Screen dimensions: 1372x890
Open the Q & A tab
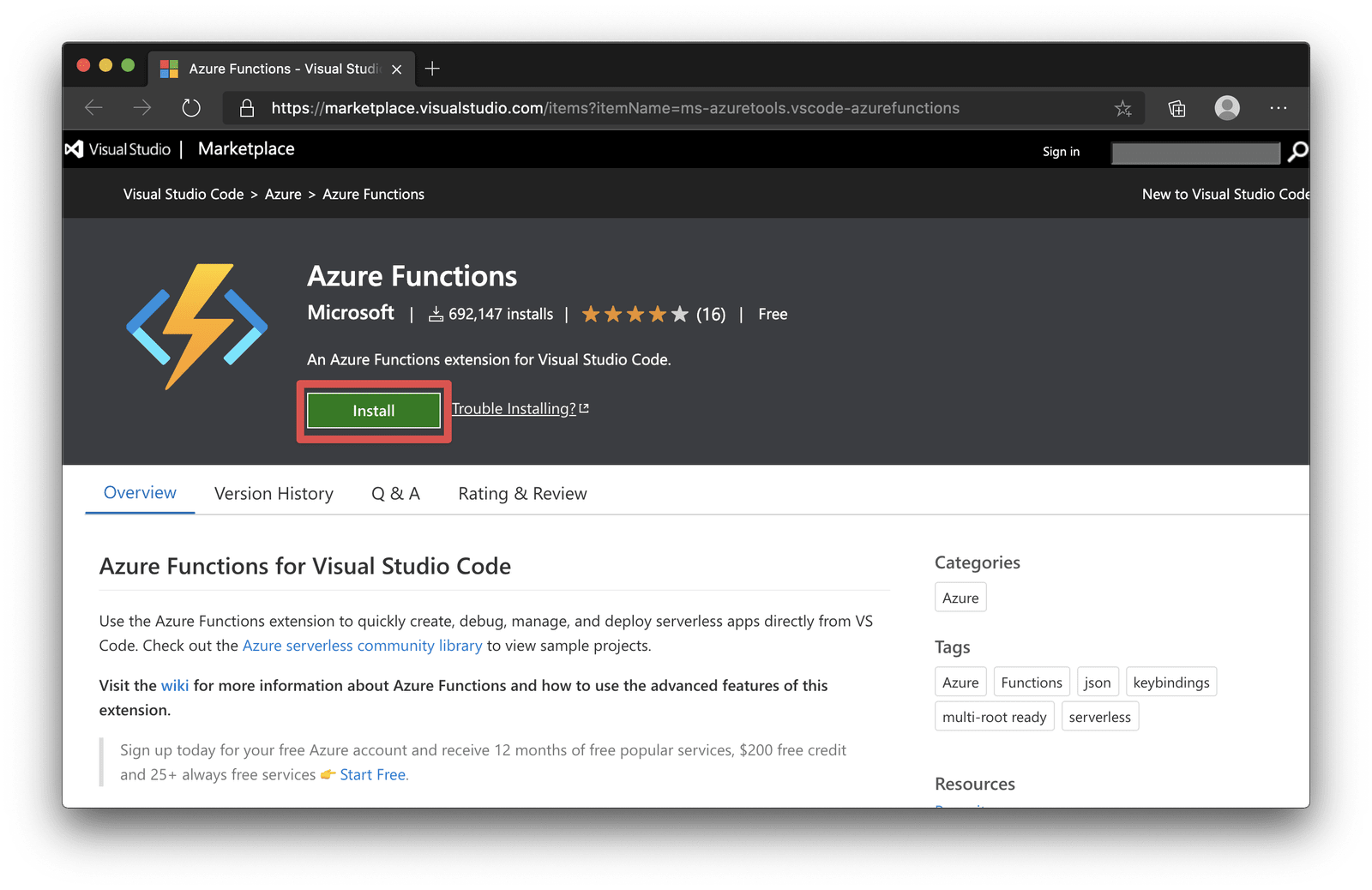tap(395, 494)
